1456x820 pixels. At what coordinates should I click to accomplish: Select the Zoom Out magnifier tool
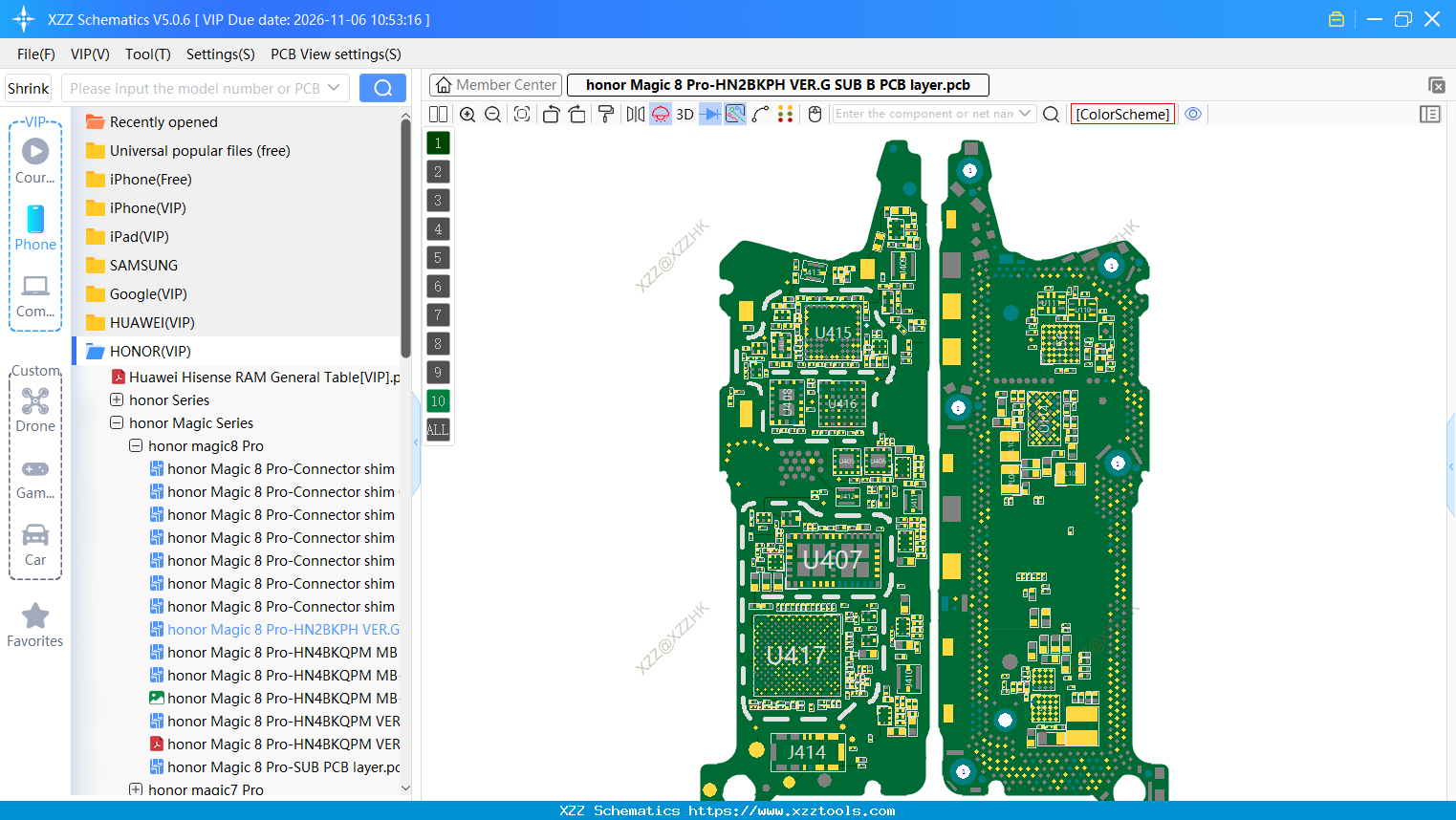click(491, 114)
